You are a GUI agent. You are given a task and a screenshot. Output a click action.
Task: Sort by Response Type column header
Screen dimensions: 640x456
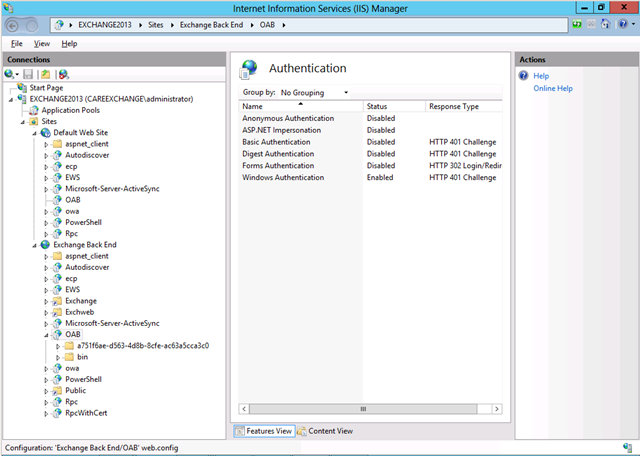click(464, 106)
